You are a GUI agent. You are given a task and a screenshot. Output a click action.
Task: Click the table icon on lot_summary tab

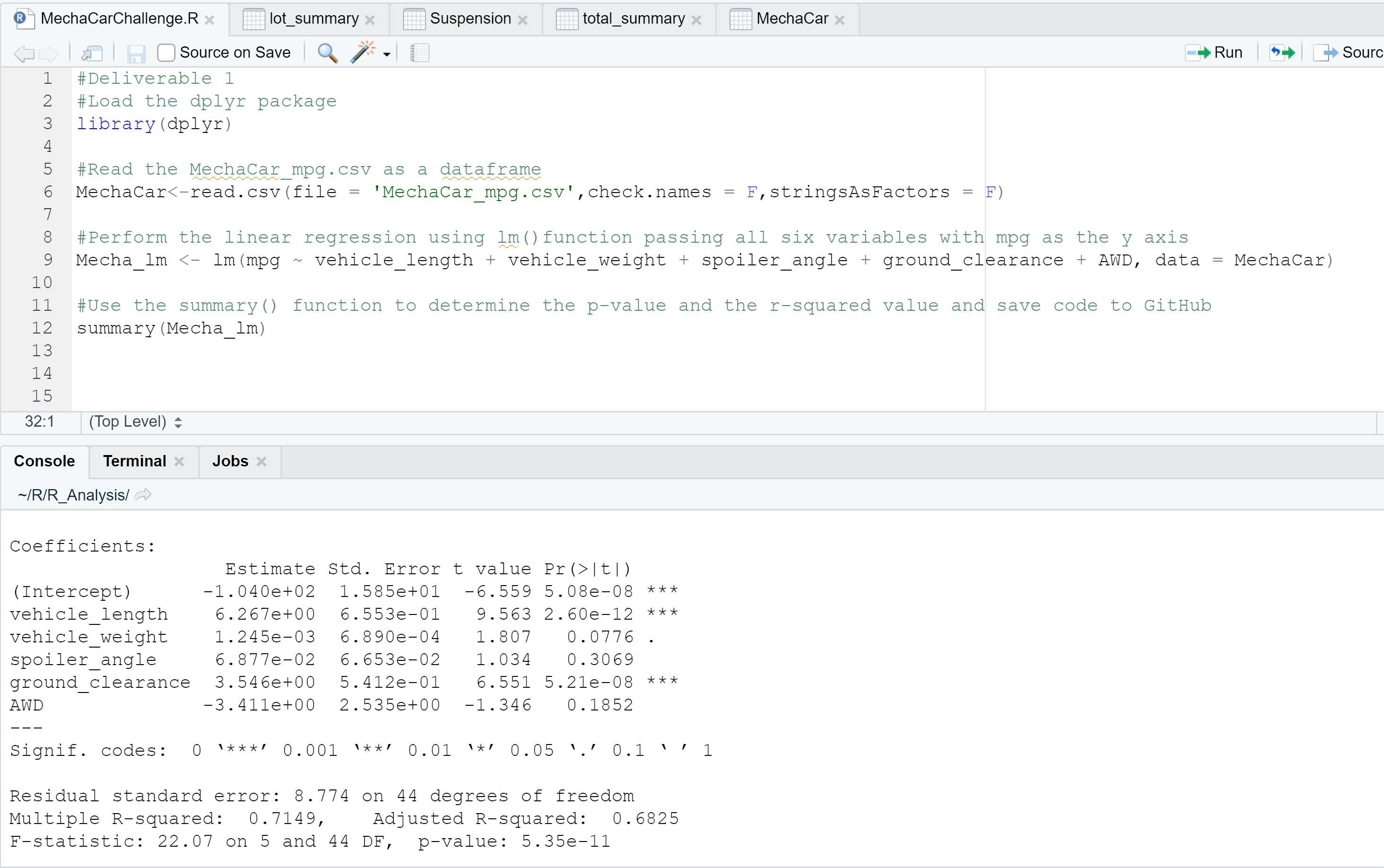point(254,19)
